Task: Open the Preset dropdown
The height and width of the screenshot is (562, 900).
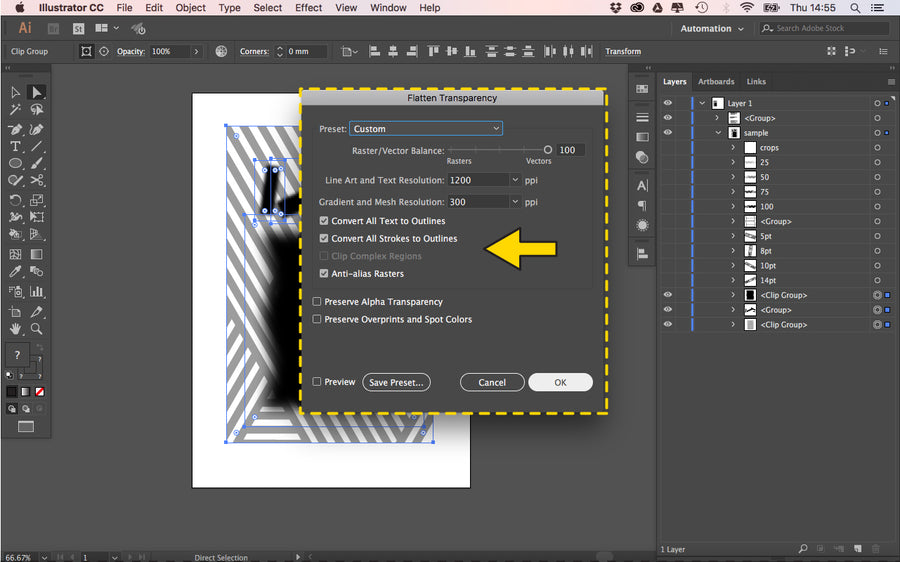Action: 426,129
